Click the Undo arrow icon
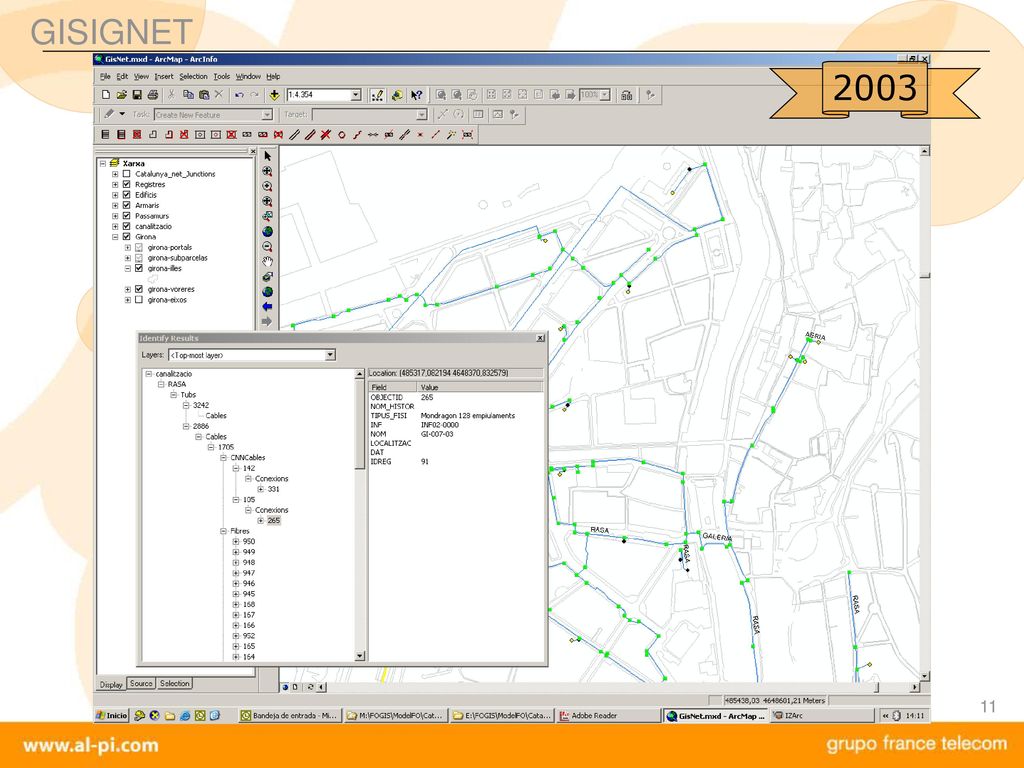Screen dimensions: 1024x768 point(239,95)
